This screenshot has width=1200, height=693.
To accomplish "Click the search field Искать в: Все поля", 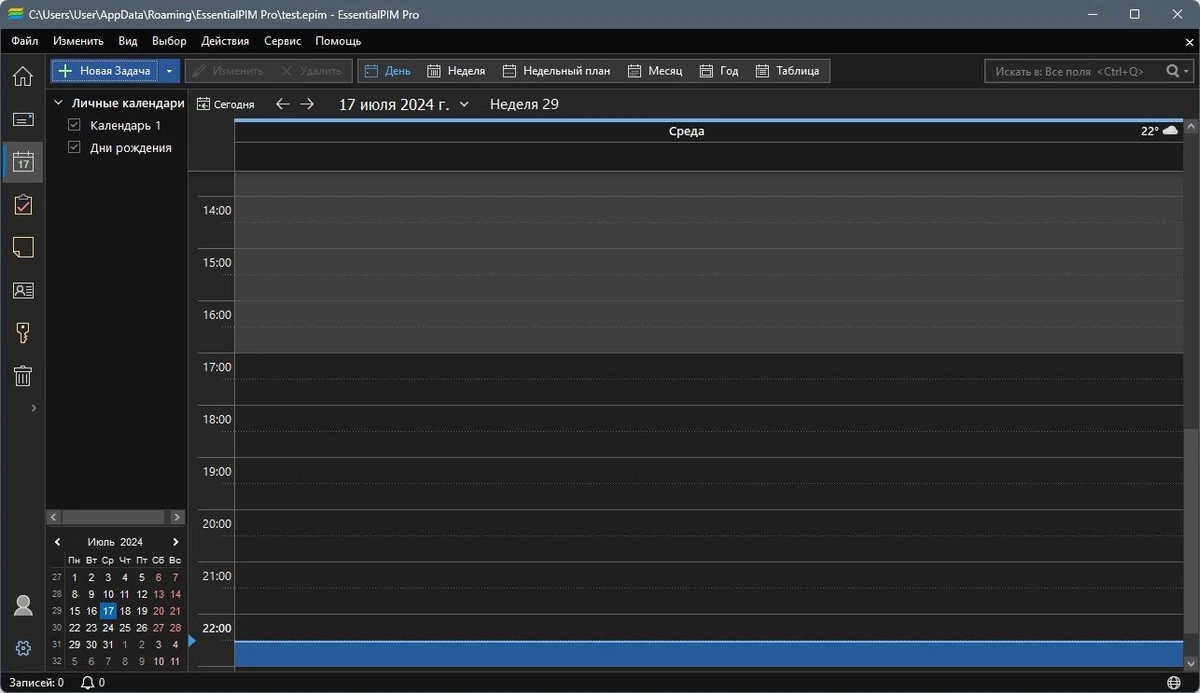I will pyautogui.click(x=1074, y=72).
